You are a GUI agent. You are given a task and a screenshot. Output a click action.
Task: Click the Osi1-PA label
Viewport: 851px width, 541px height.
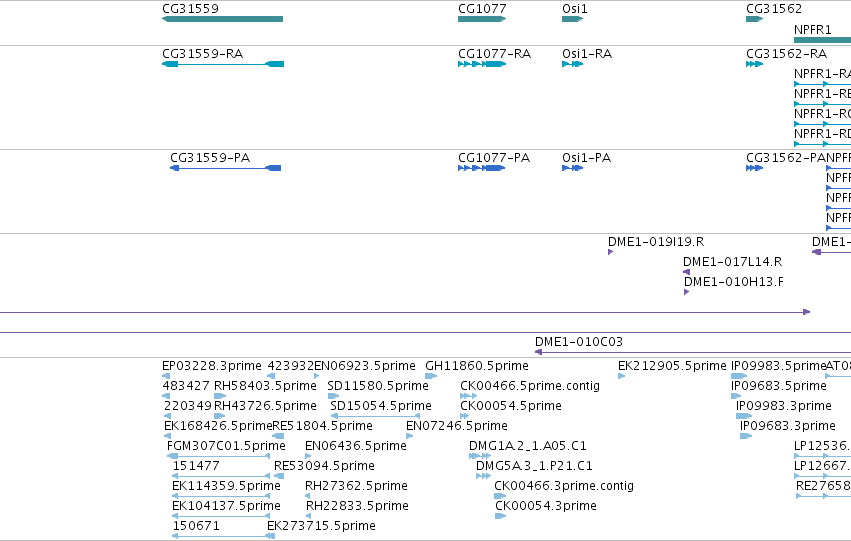tap(587, 158)
